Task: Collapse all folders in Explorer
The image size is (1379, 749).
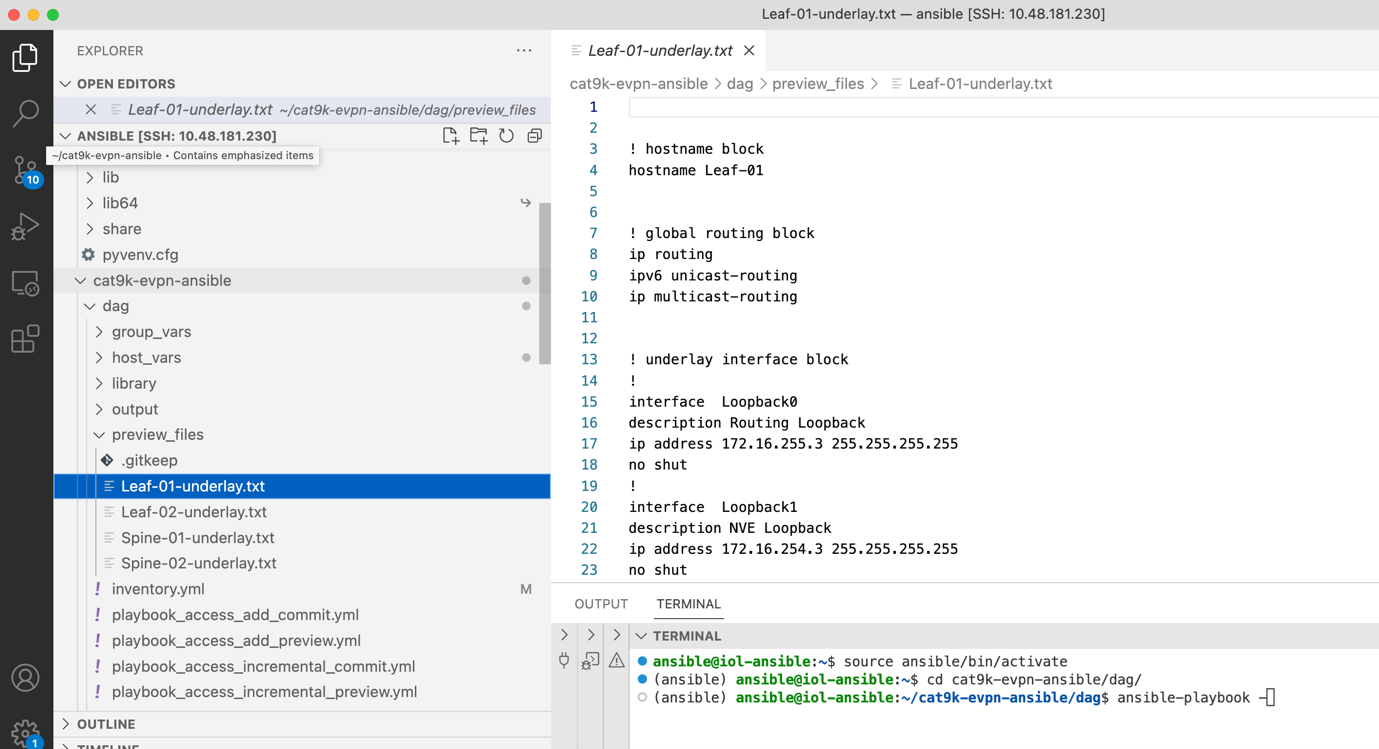Action: click(x=535, y=136)
